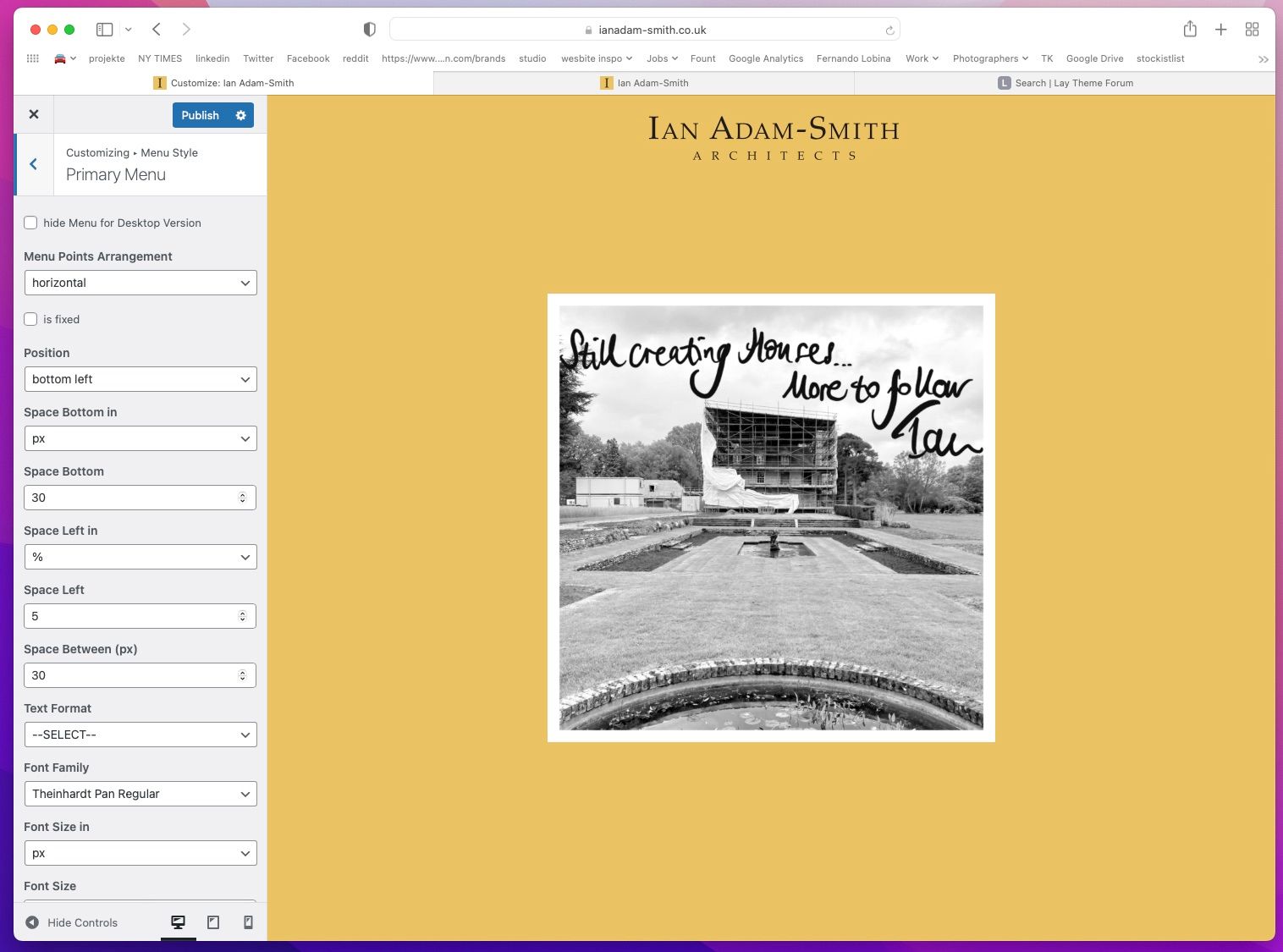Open Position dropdown set to bottom left
The height and width of the screenshot is (952, 1283).
pyautogui.click(x=140, y=379)
